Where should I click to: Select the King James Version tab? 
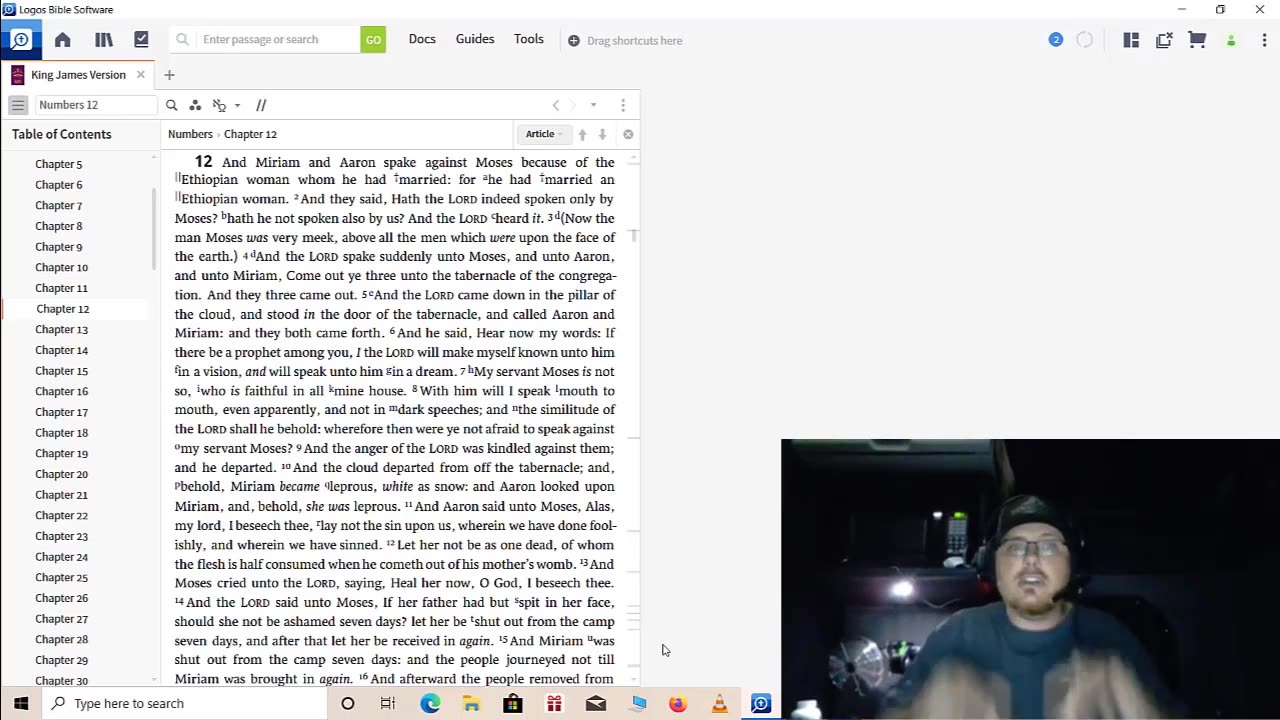(78, 75)
